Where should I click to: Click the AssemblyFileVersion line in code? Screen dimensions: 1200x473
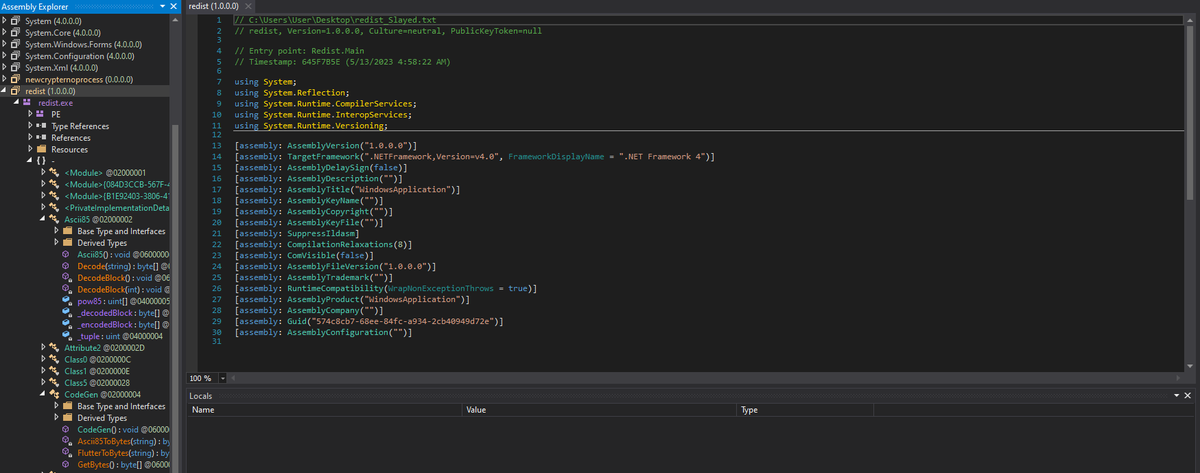336,265
